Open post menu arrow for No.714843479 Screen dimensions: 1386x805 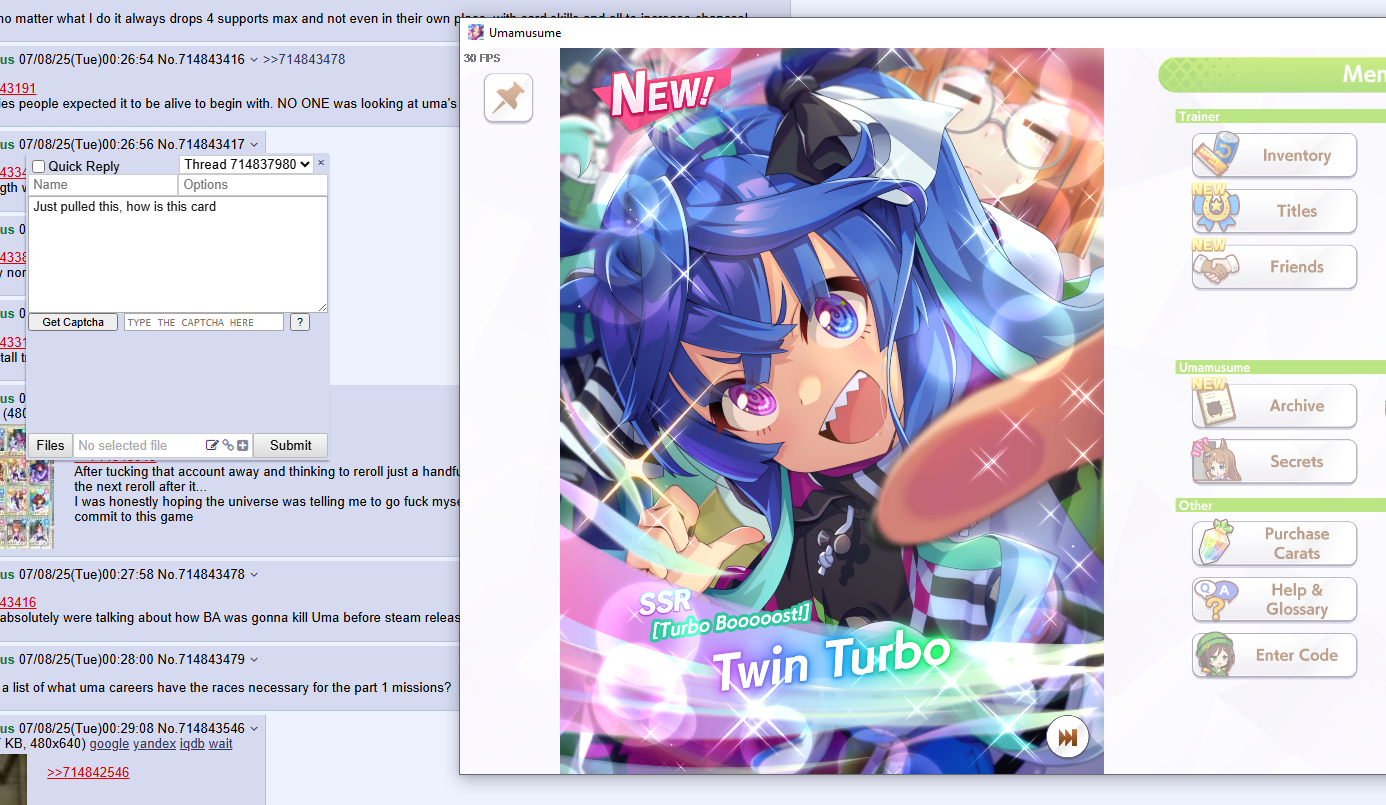pyautogui.click(x=254, y=660)
